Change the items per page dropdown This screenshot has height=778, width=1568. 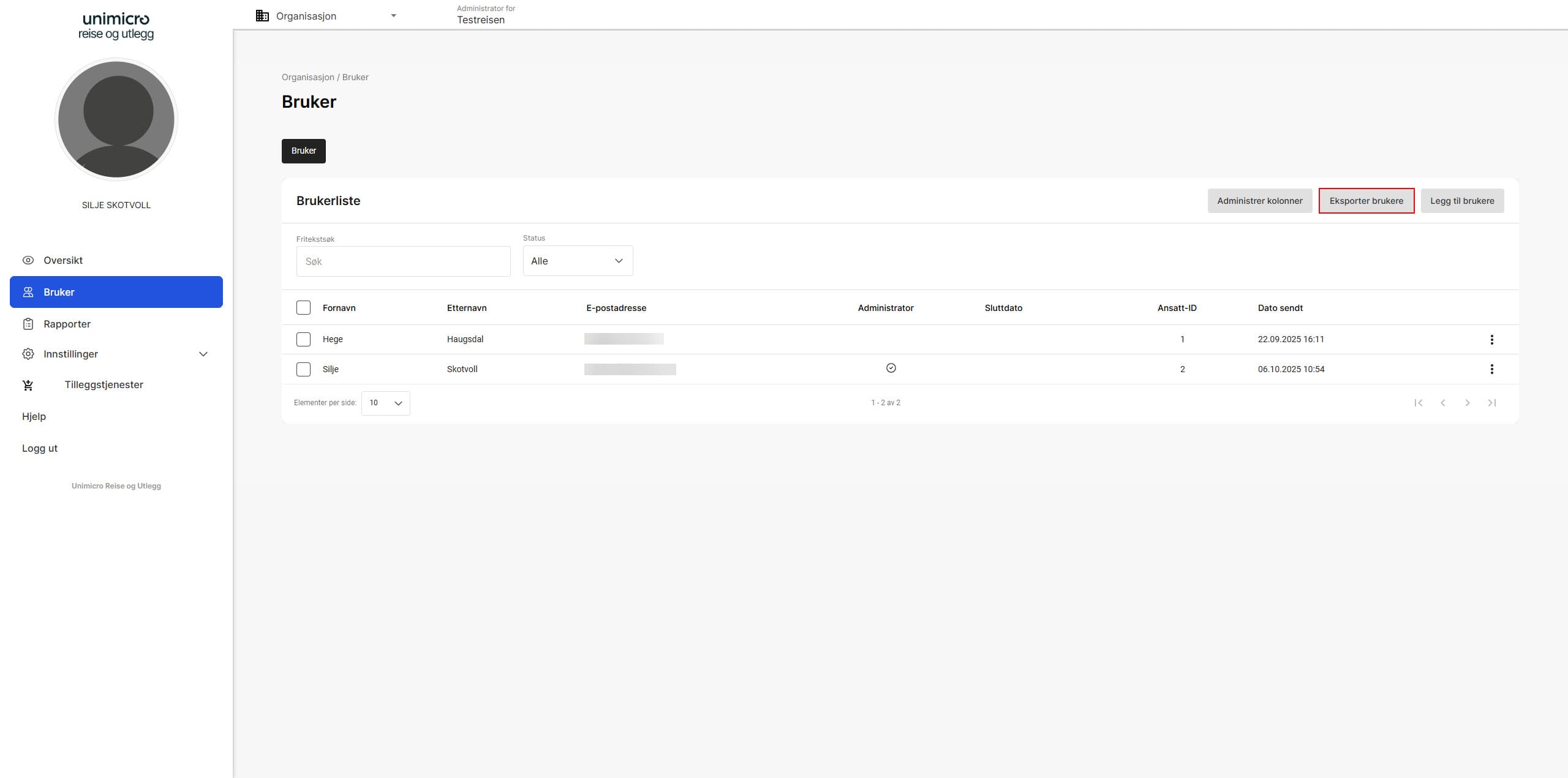click(385, 403)
